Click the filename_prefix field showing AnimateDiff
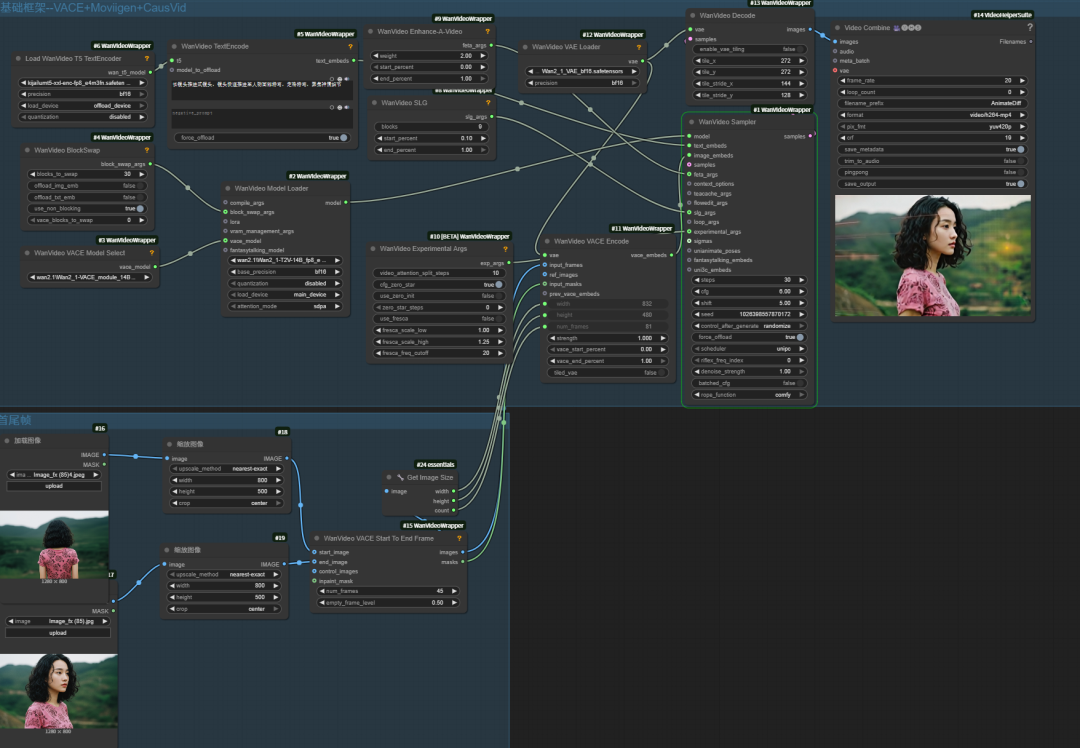 point(933,103)
